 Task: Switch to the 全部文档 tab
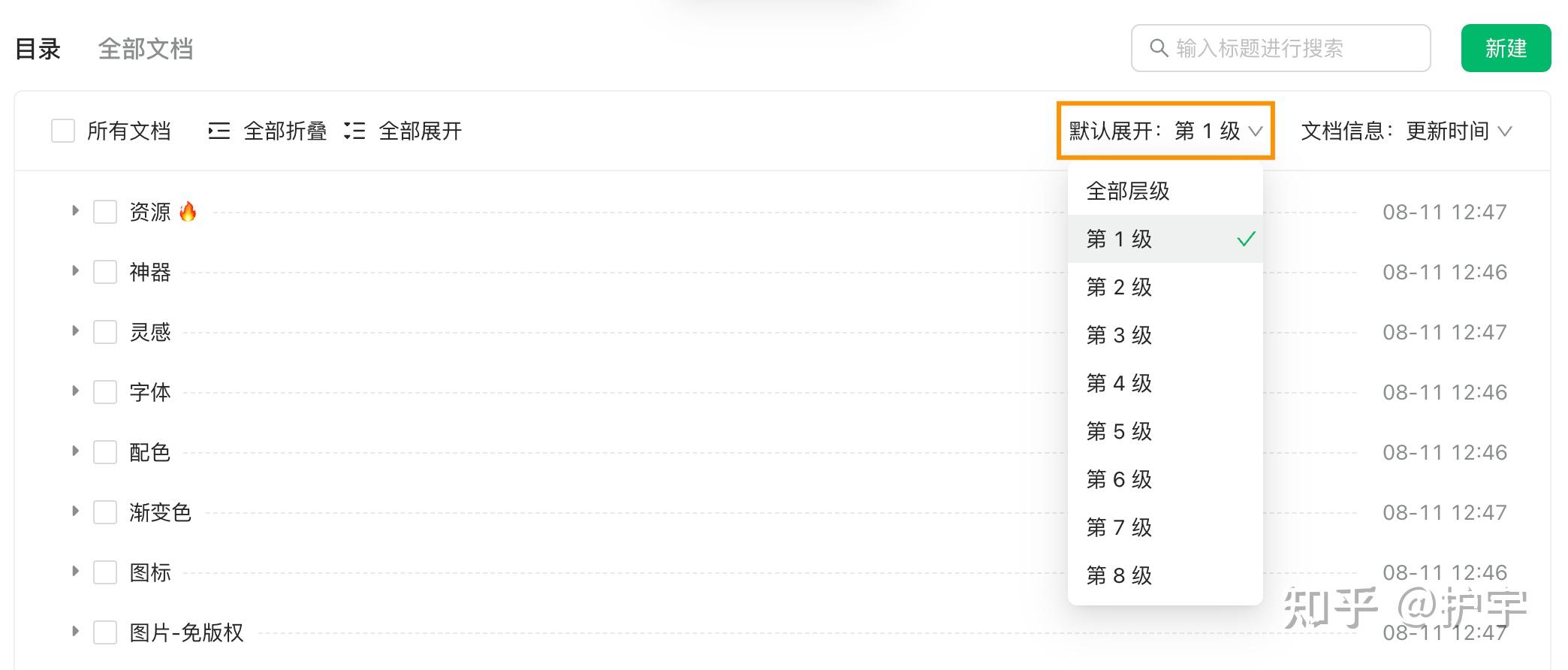pyautogui.click(x=146, y=49)
